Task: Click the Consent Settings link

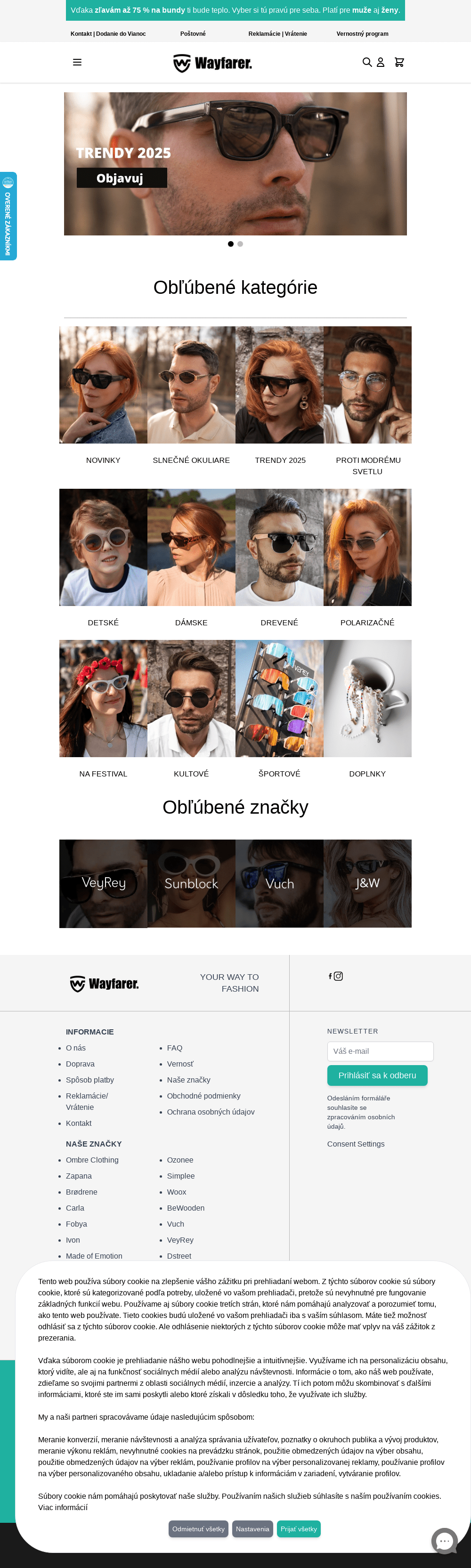Action: (x=356, y=1144)
